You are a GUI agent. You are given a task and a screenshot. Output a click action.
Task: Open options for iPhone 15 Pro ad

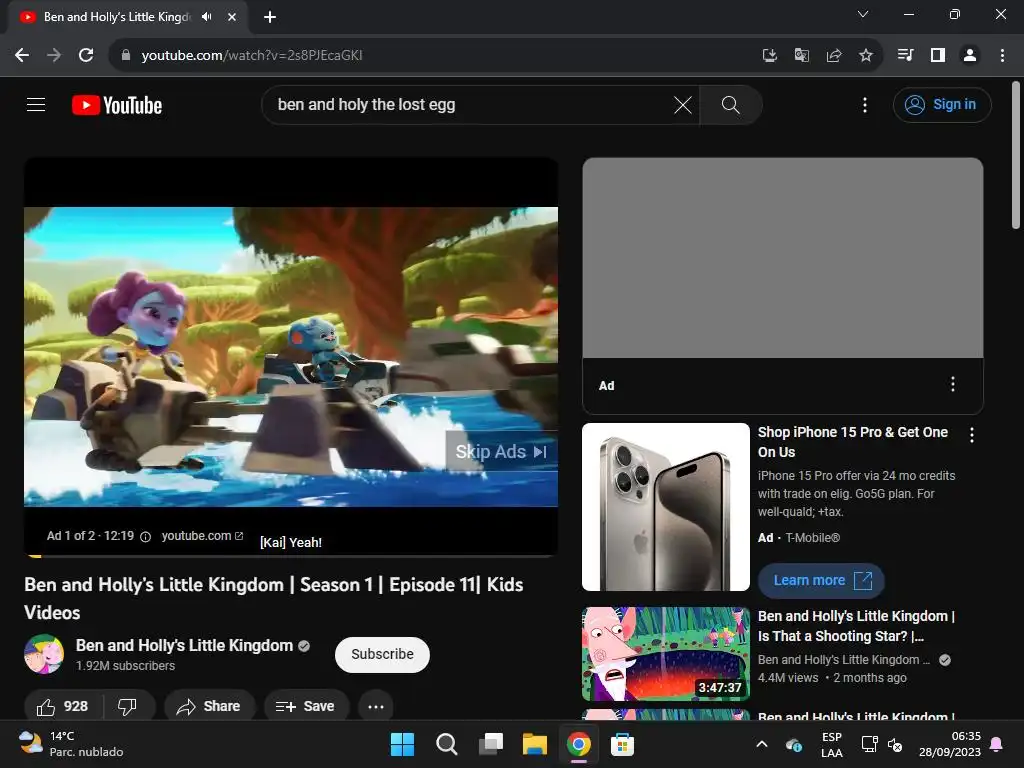pyautogui.click(x=972, y=435)
